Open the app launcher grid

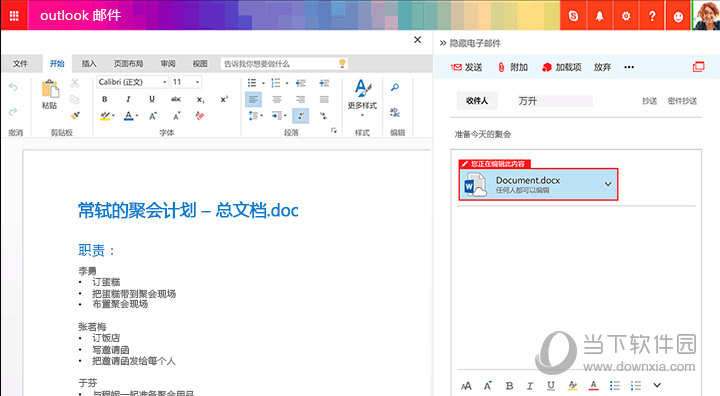coord(14,16)
